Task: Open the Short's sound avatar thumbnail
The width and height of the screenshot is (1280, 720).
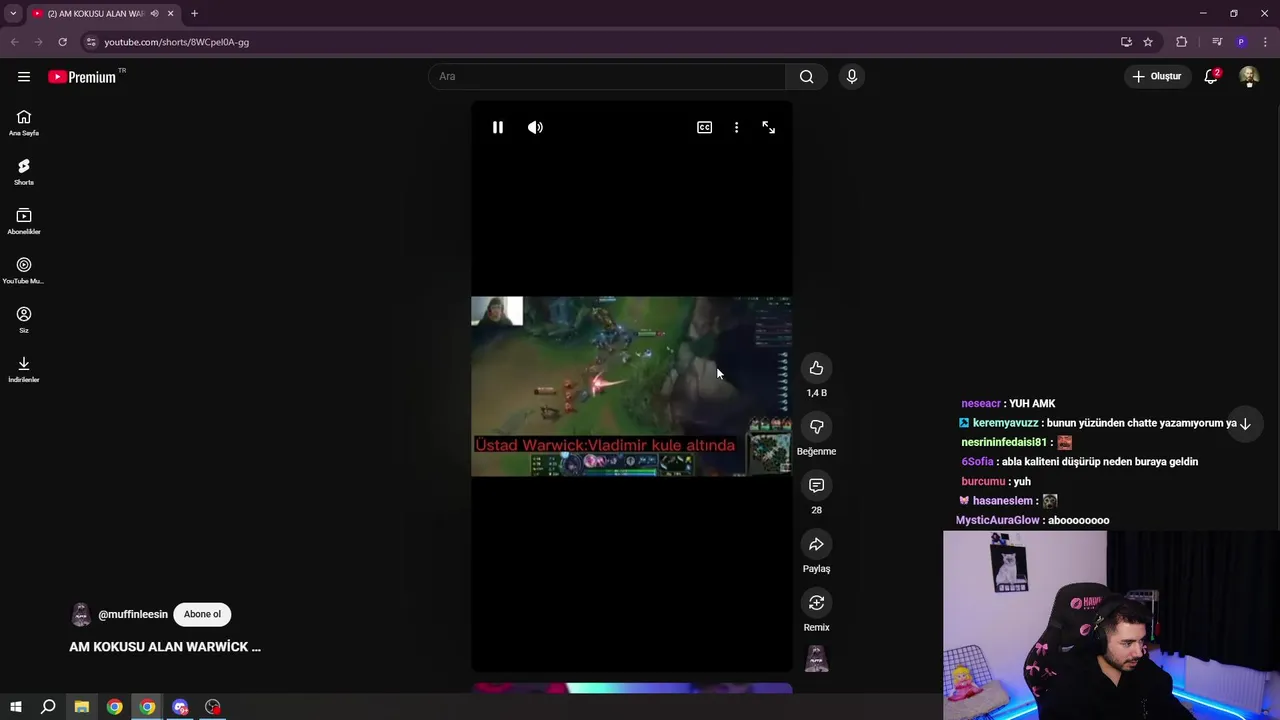Action: 816,658
